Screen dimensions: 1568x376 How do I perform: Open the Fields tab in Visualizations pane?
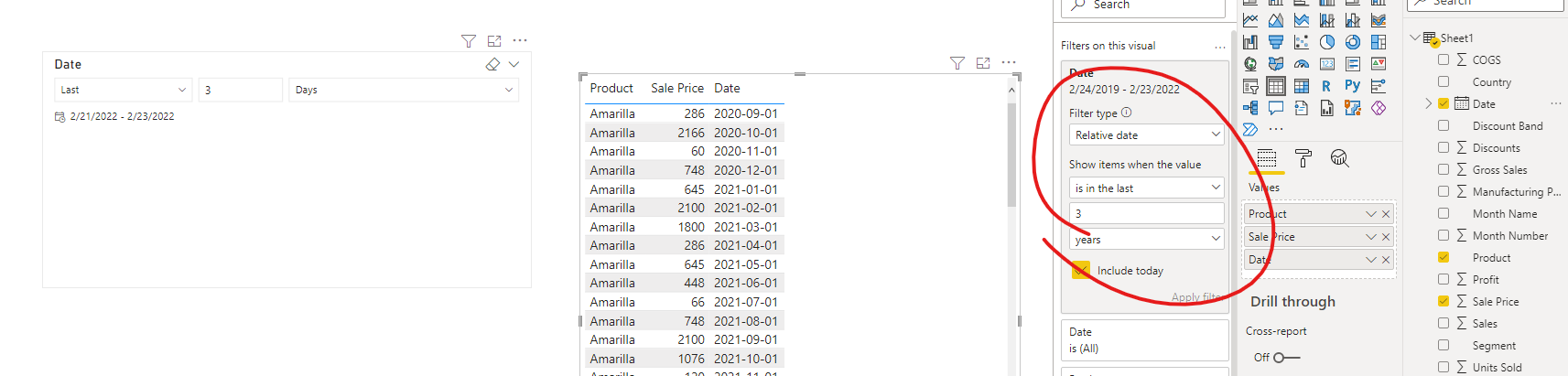pos(1267,158)
